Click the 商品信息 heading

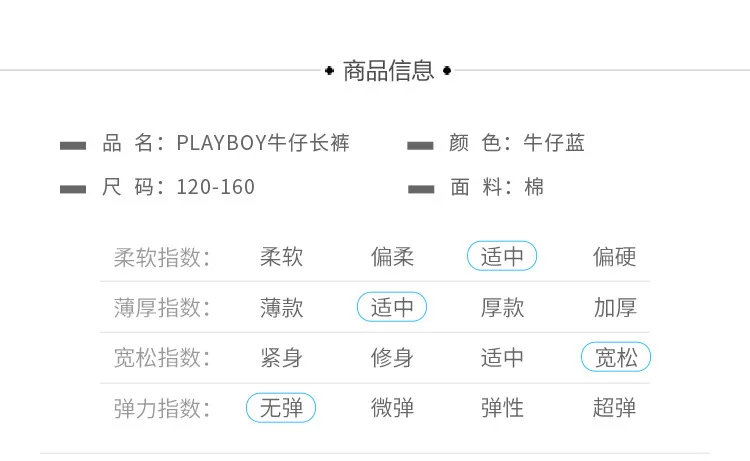388,71
